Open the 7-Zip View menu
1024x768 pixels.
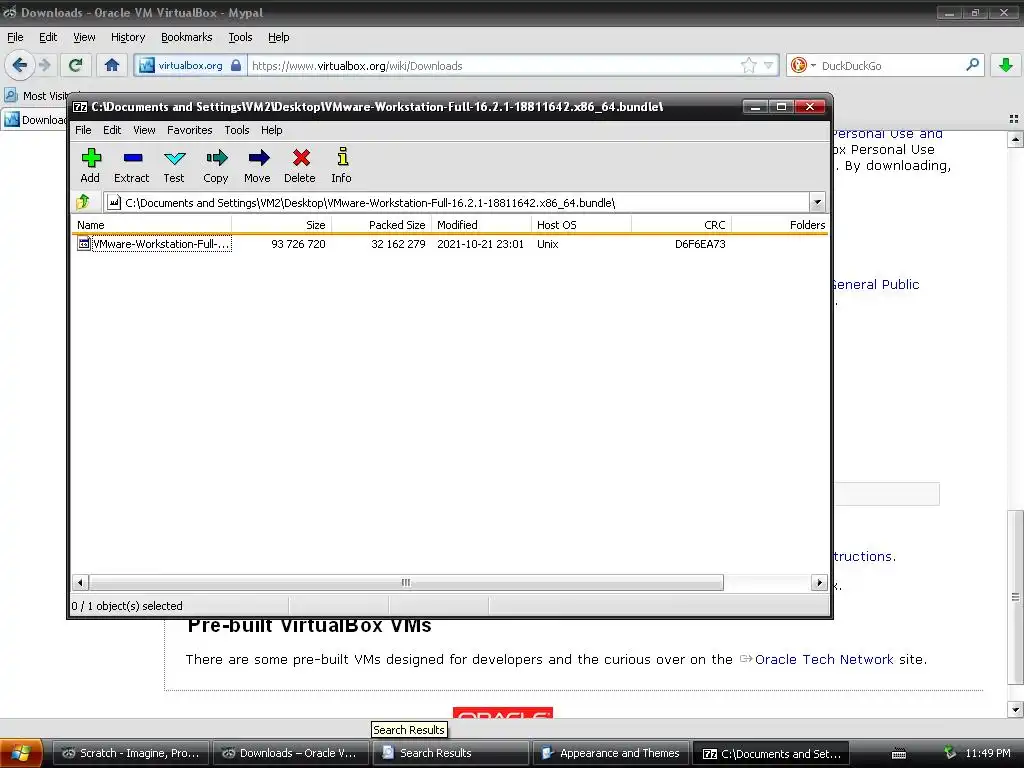(144, 130)
